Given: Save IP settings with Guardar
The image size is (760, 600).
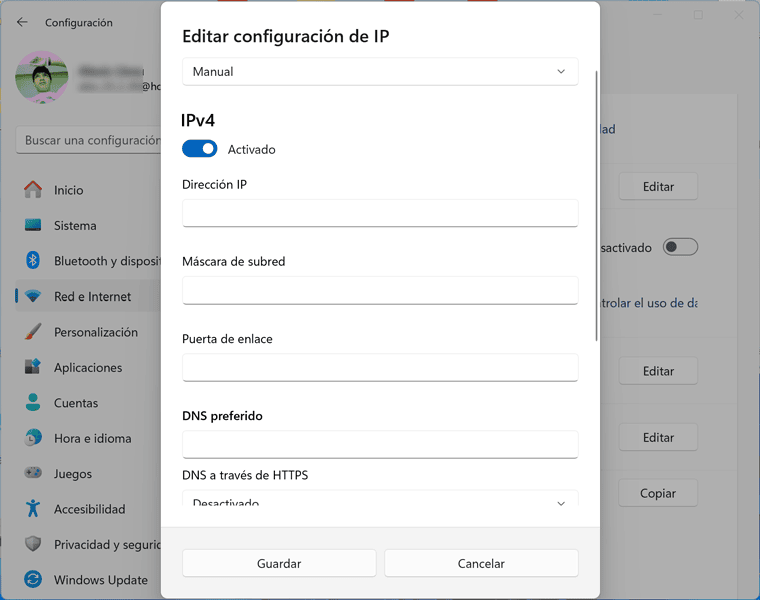Looking at the screenshot, I should pos(279,563).
